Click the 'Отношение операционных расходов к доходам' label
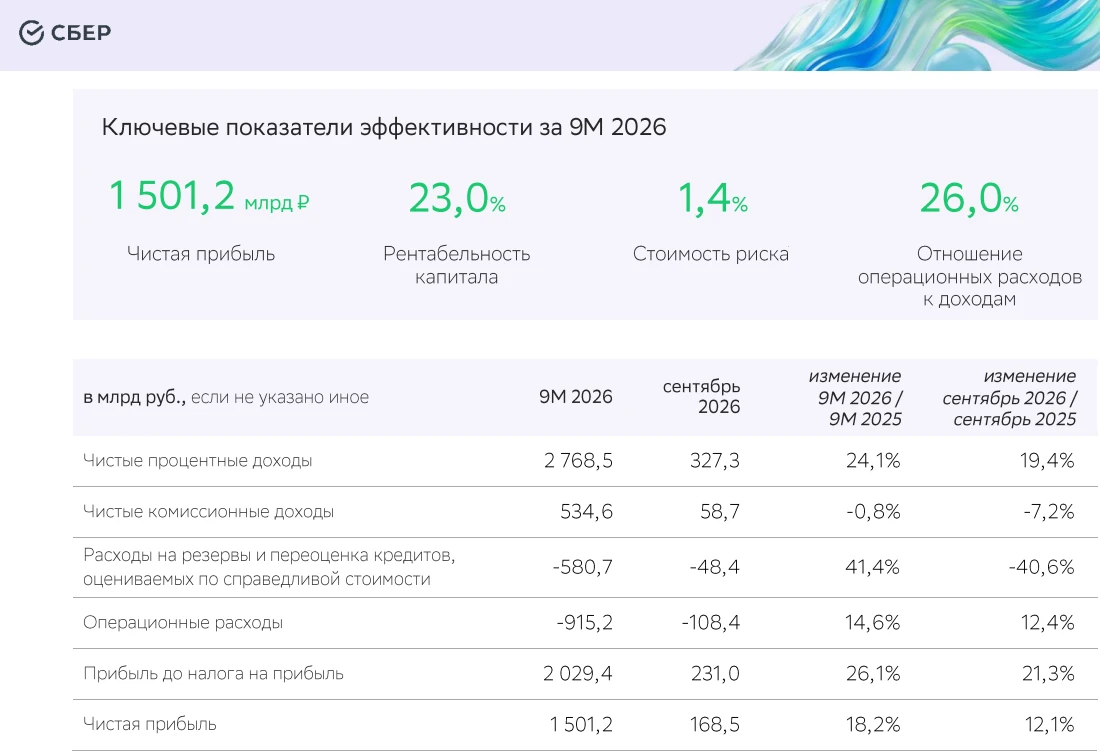Image resolution: width=1100 pixels, height=756 pixels. click(970, 276)
